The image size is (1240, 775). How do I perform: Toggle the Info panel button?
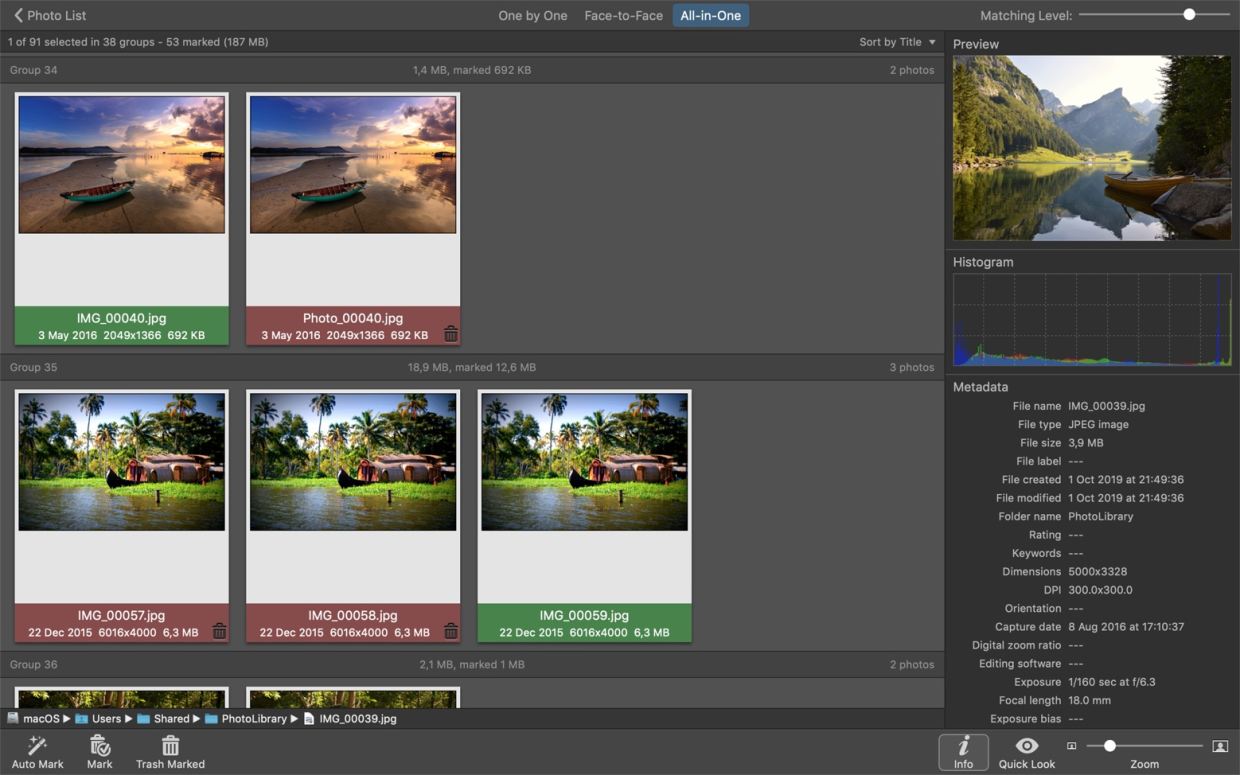tap(963, 752)
